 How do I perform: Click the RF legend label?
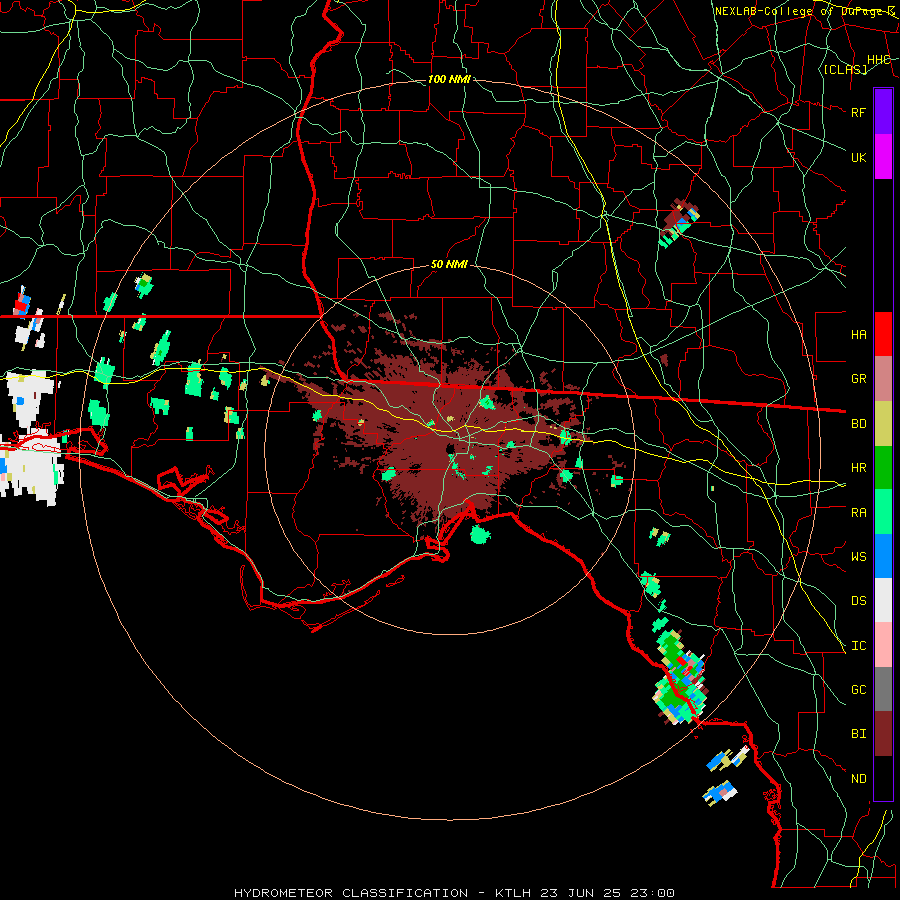pyautogui.click(x=858, y=112)
